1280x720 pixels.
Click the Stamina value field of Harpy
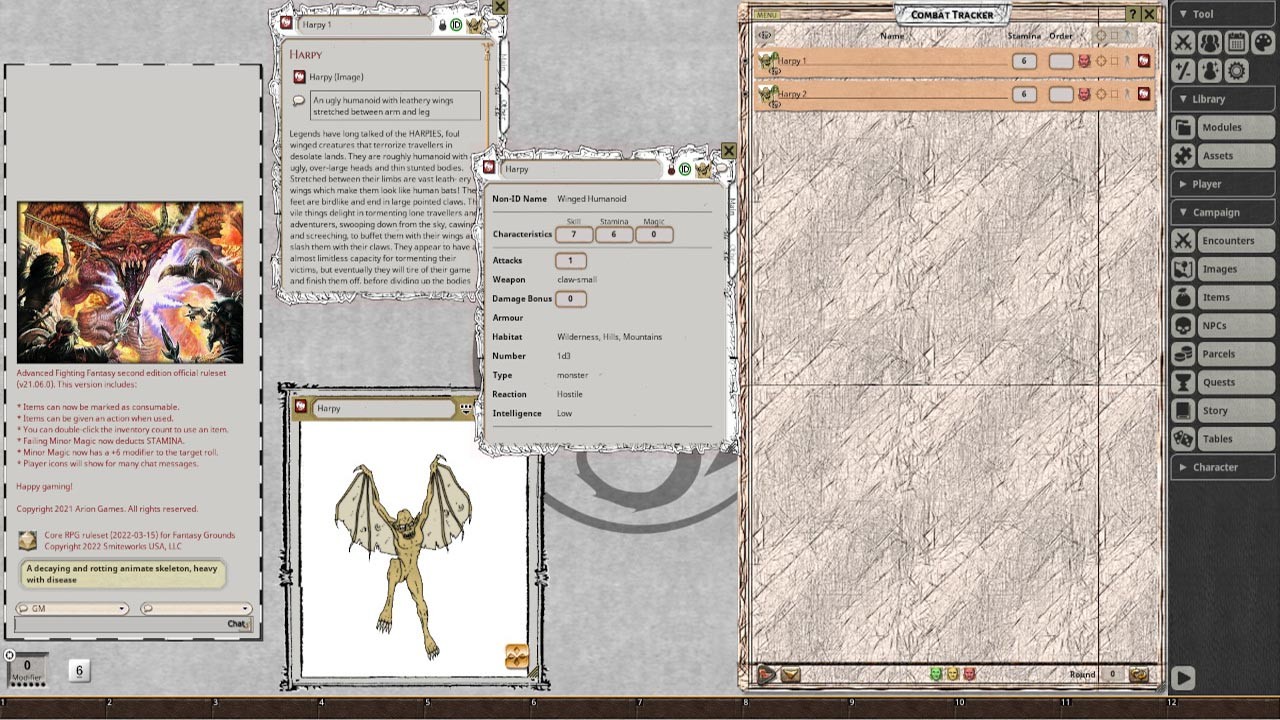tap(613, 234)
